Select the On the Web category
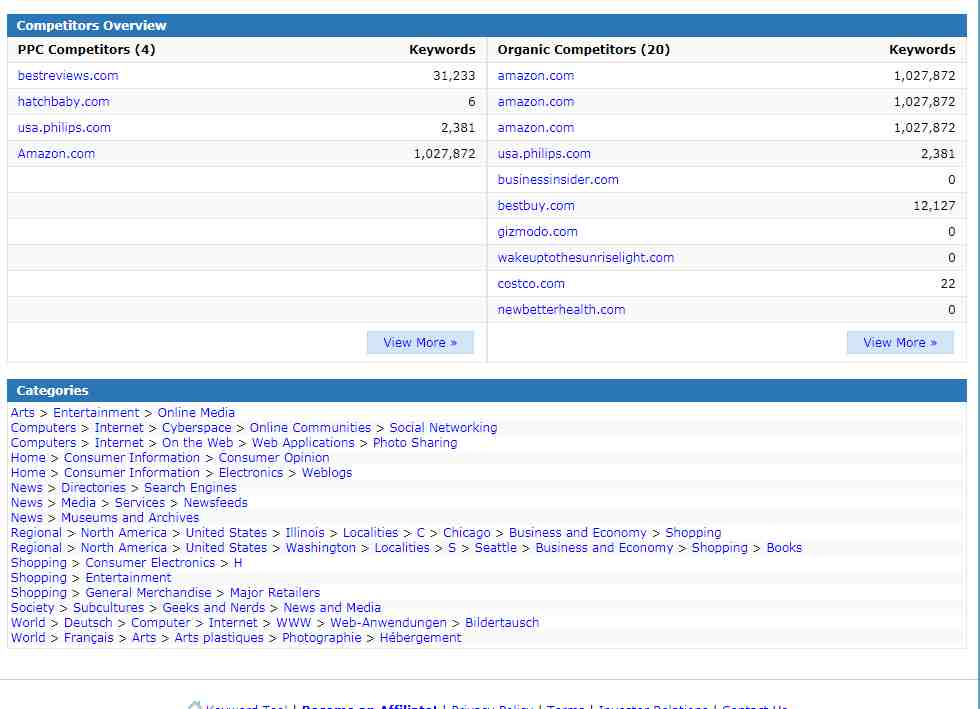This screenshot has height=709, width=980. click(198, 443)
